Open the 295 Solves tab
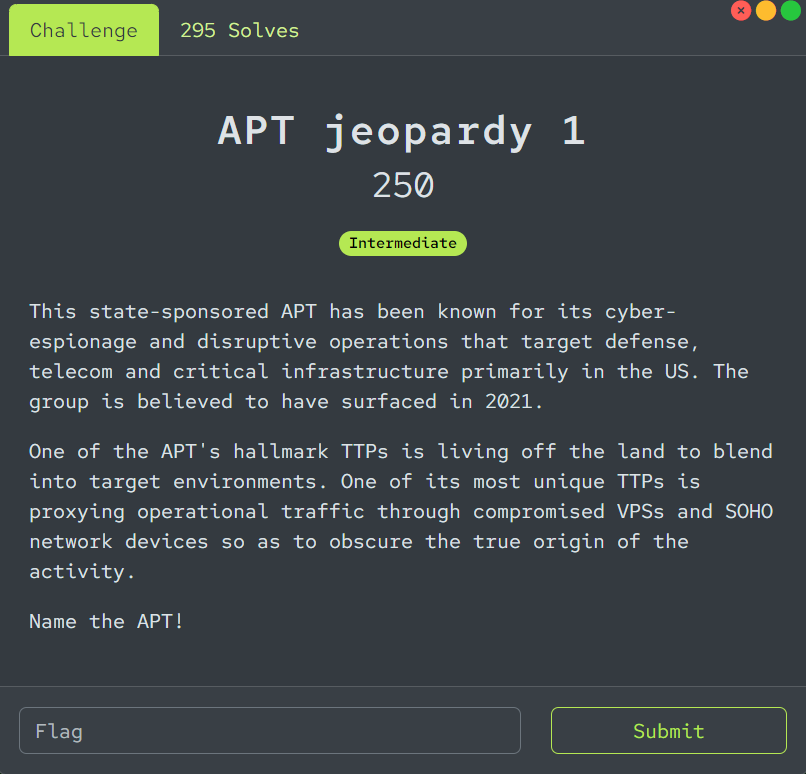The height and width of the screenshot is (774, 806). tap(239, 30)
